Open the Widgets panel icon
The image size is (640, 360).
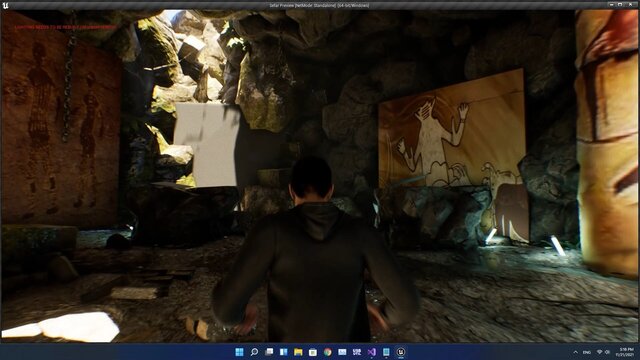pos(284,352)
